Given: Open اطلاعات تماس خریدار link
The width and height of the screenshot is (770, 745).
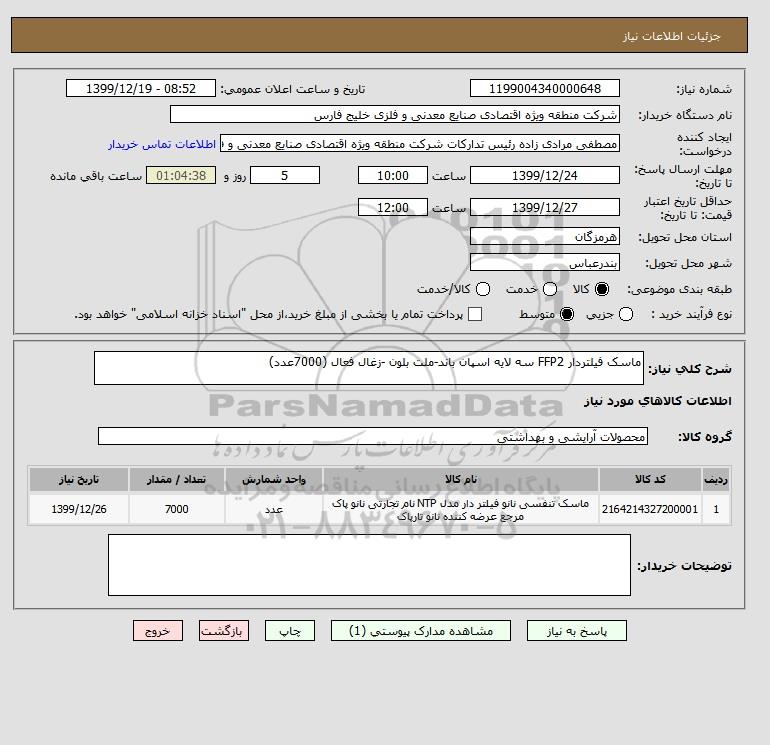Looking at the screenshot, I should coord(162,144).
